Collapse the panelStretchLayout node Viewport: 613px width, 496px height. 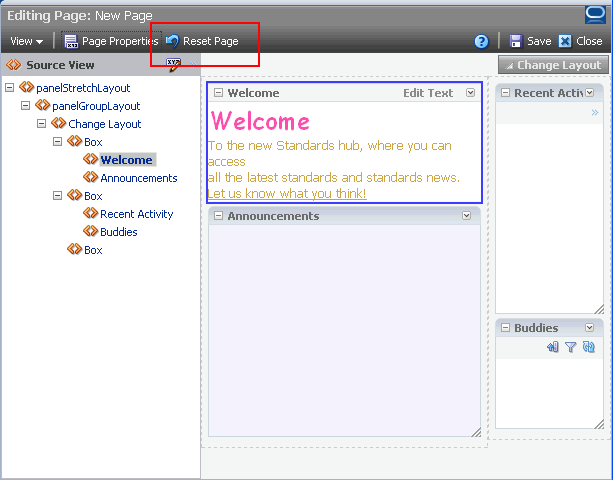[x=9, y=88]
